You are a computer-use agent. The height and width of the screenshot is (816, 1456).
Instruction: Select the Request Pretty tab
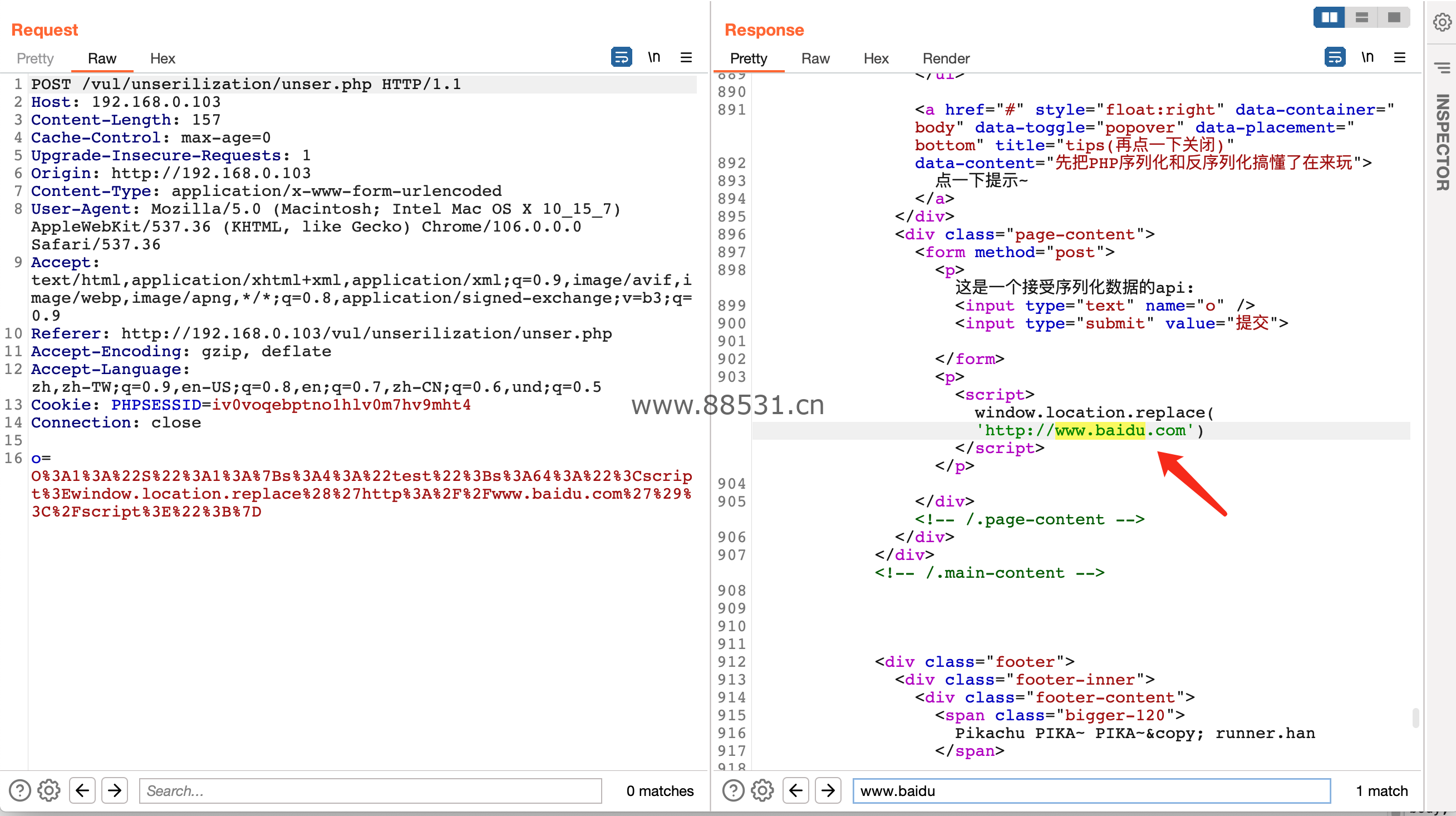tap(35, 59)
